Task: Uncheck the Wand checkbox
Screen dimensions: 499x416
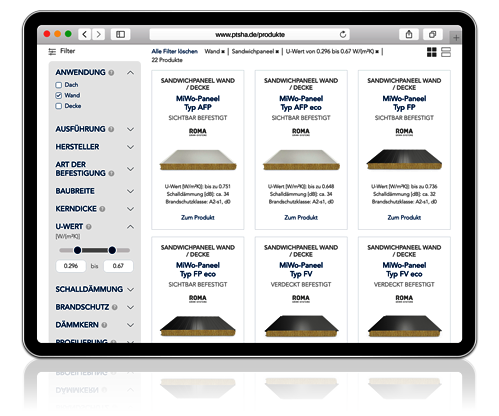Action: (x=59, y=96)
